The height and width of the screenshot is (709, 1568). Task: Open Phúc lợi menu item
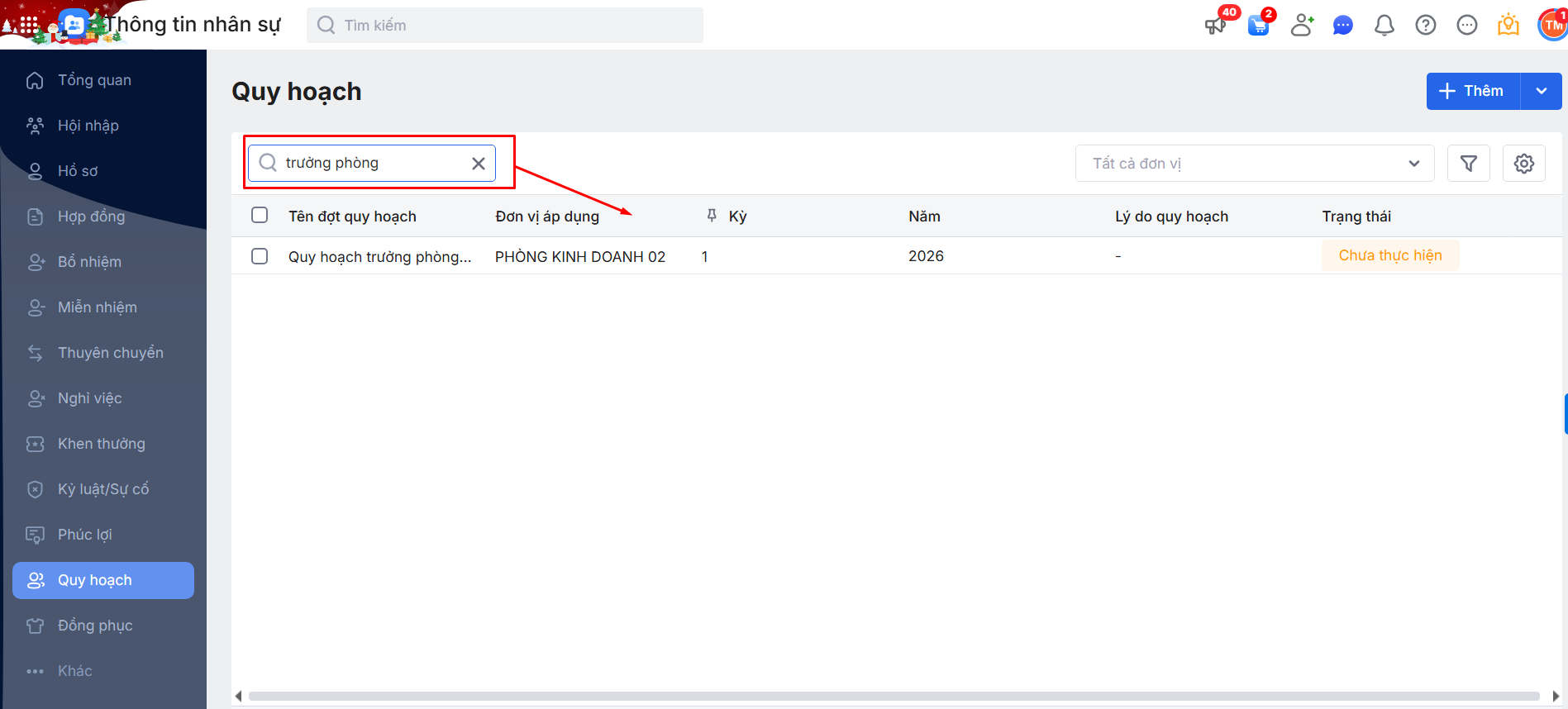[103, 535]
